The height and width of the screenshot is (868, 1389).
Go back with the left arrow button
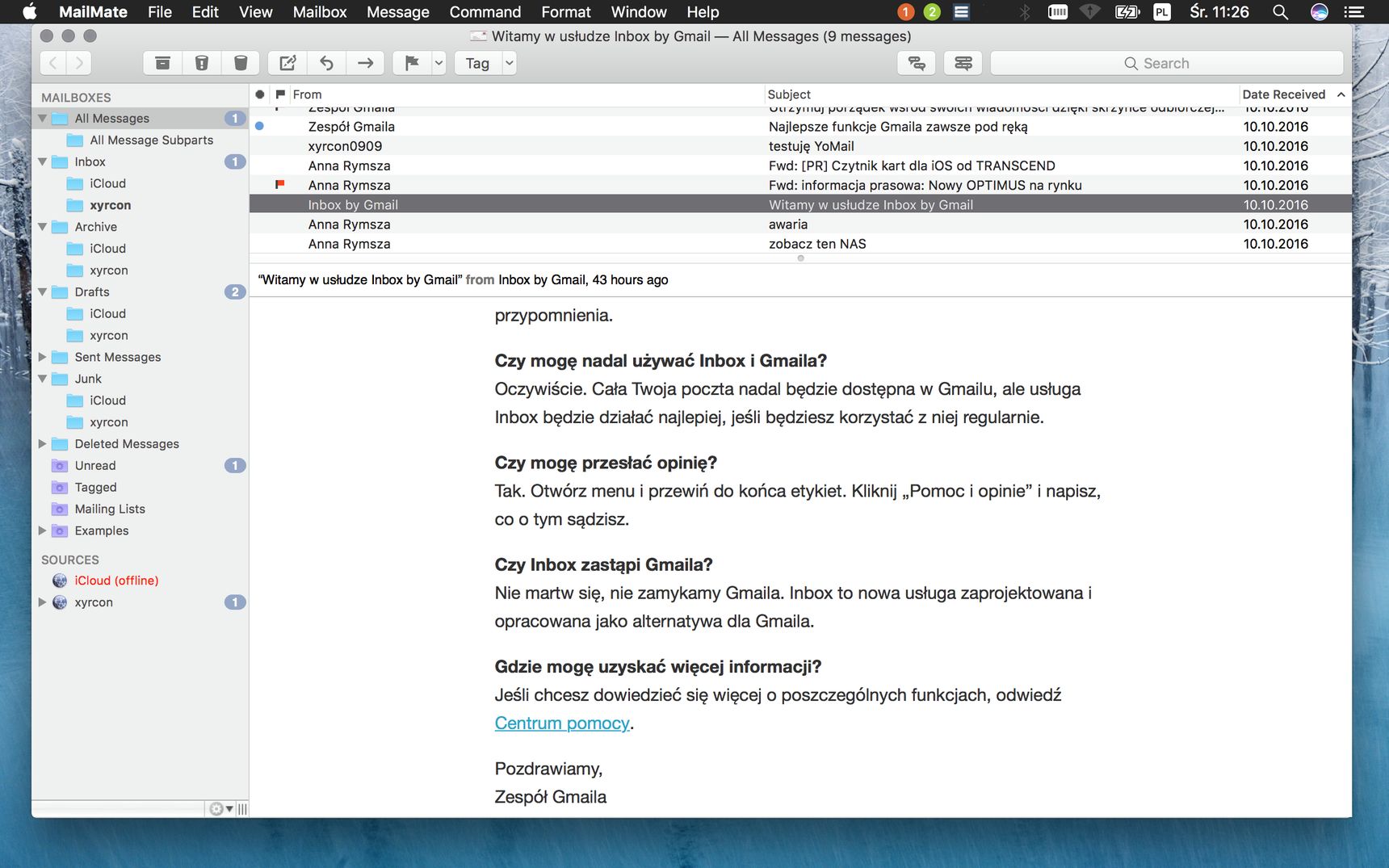[x=53, y=63]
